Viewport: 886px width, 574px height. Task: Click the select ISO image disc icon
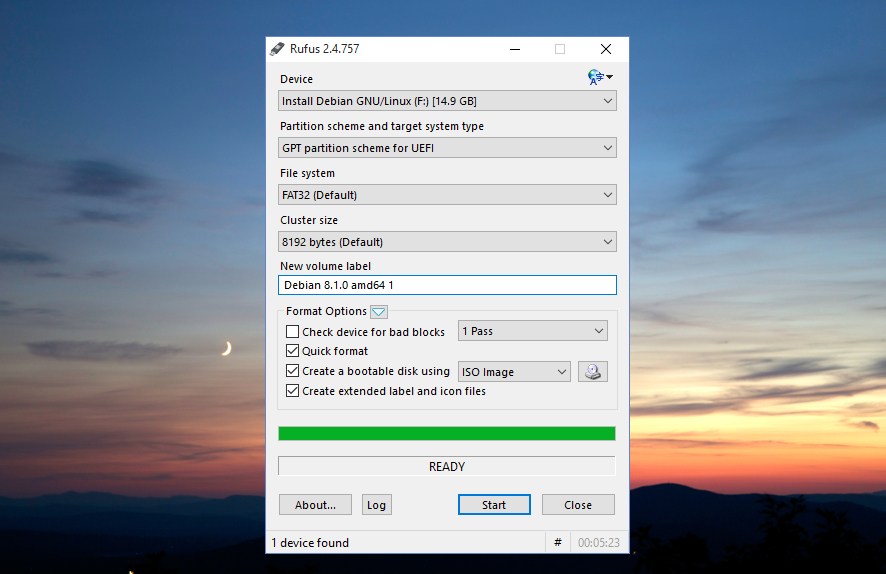point(593,372)
